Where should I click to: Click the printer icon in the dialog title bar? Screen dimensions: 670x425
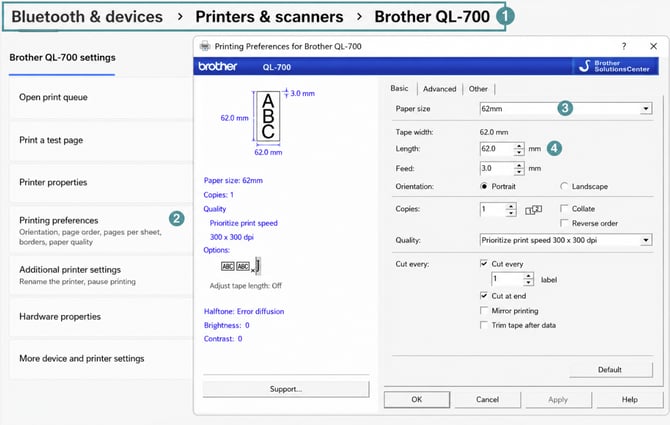205,46
